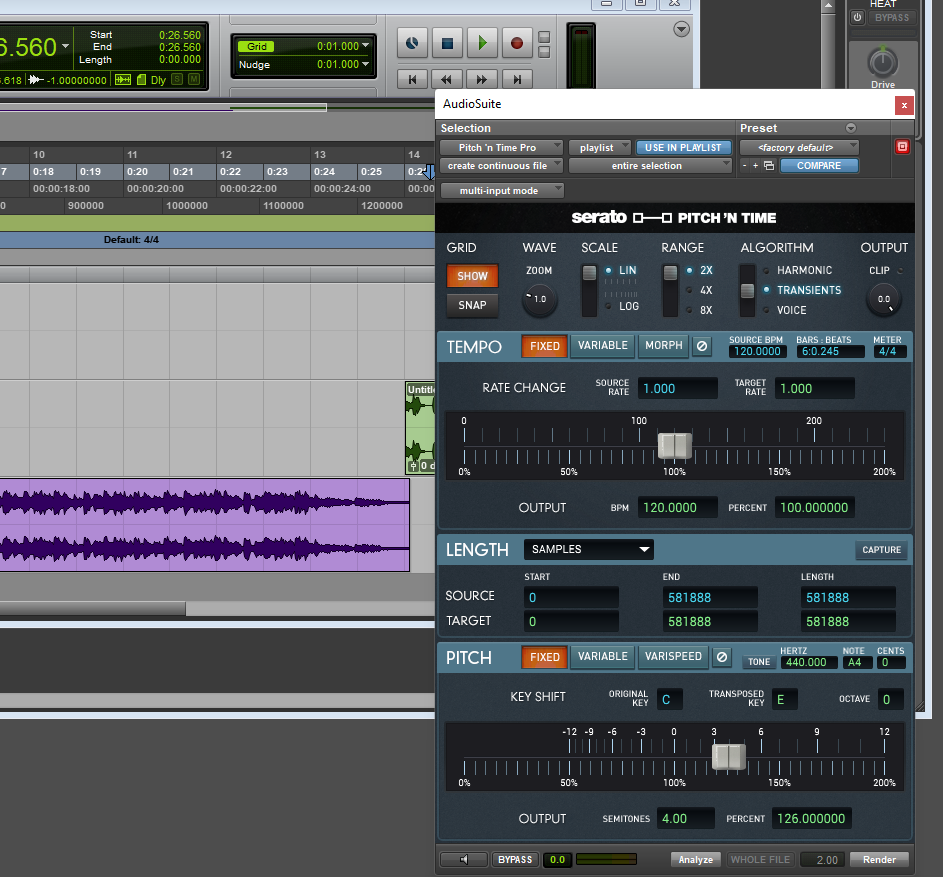
Task: Click the Fast Forward transport button
Action: [482, 79]
